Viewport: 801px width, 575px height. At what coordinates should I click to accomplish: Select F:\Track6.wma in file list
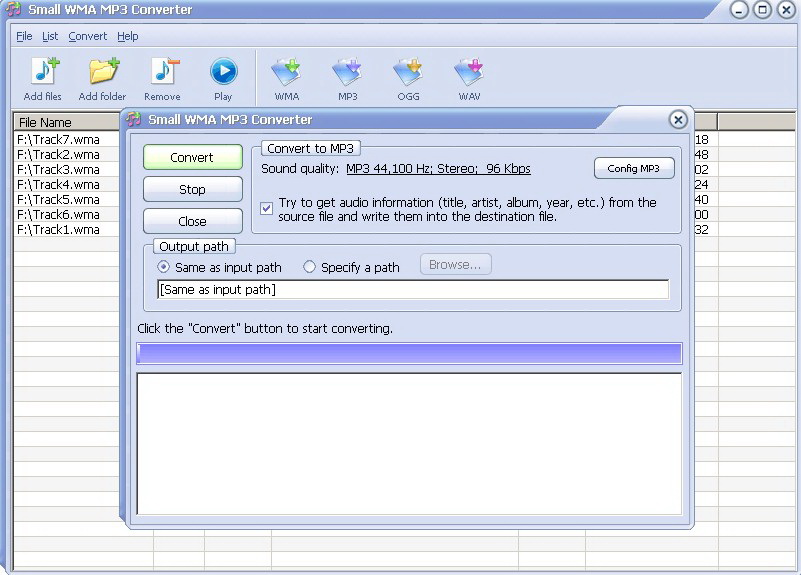[58, 214]
